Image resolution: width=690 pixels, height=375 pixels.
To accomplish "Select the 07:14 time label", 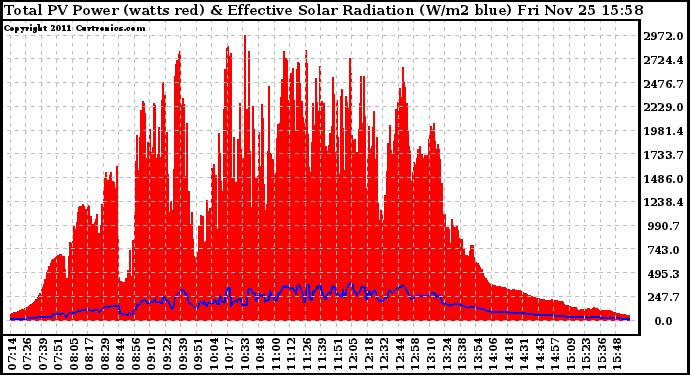I will pos(12,353).
